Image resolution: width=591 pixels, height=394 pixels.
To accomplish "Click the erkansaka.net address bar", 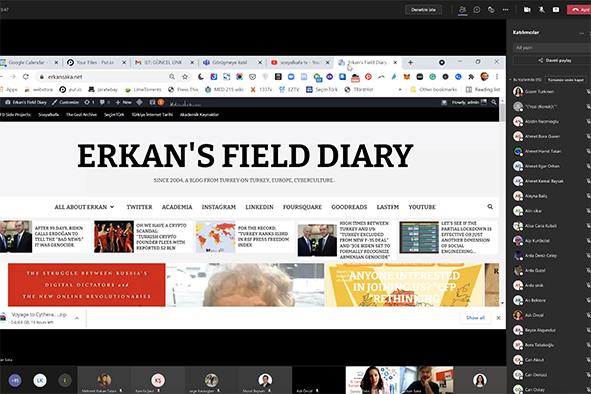I will (106, 77).
